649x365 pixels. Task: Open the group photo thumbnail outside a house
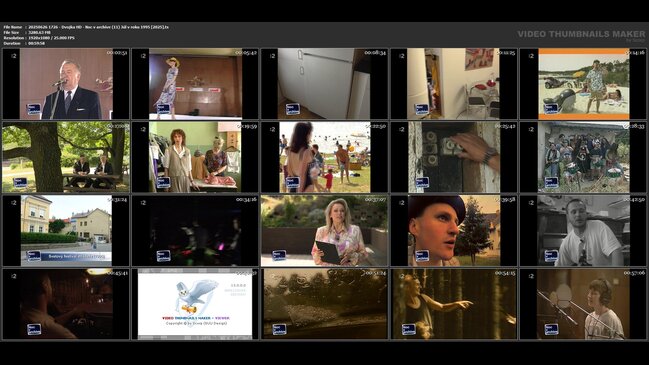[583, 157]
